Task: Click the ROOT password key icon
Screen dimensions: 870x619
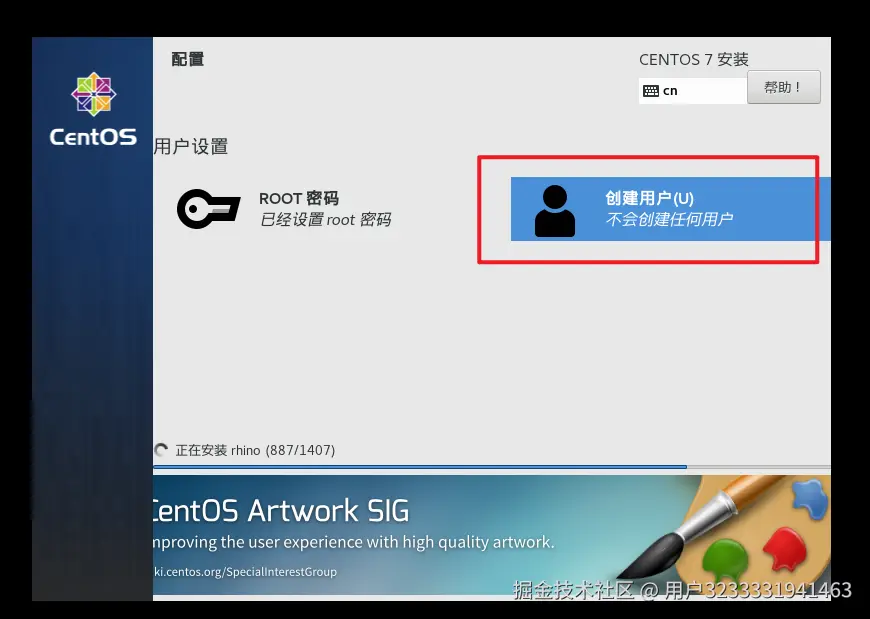Action: (209, 209)
